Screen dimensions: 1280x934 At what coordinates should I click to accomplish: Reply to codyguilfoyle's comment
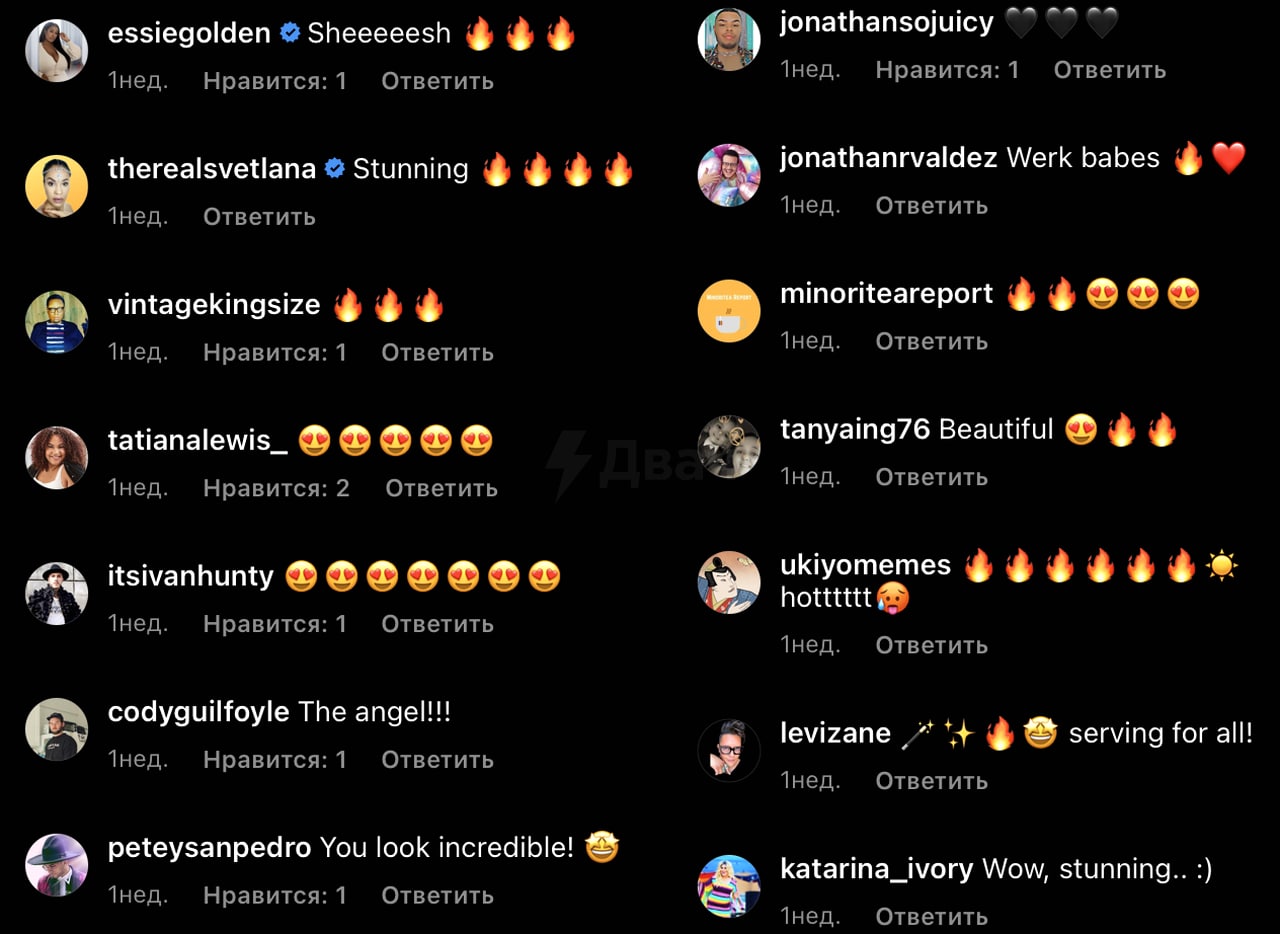437,760
